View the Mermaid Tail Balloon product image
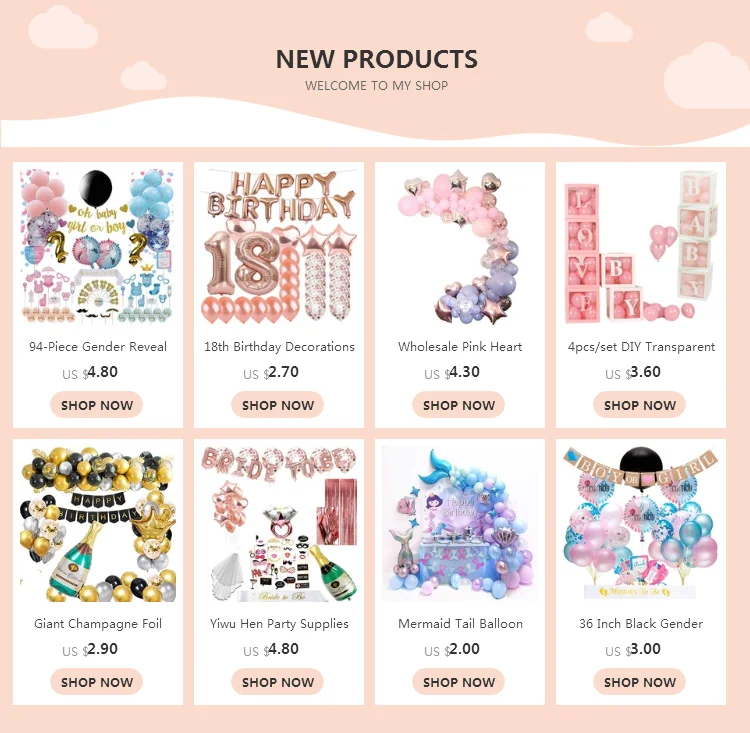The image size is (750, 733). 460,524
